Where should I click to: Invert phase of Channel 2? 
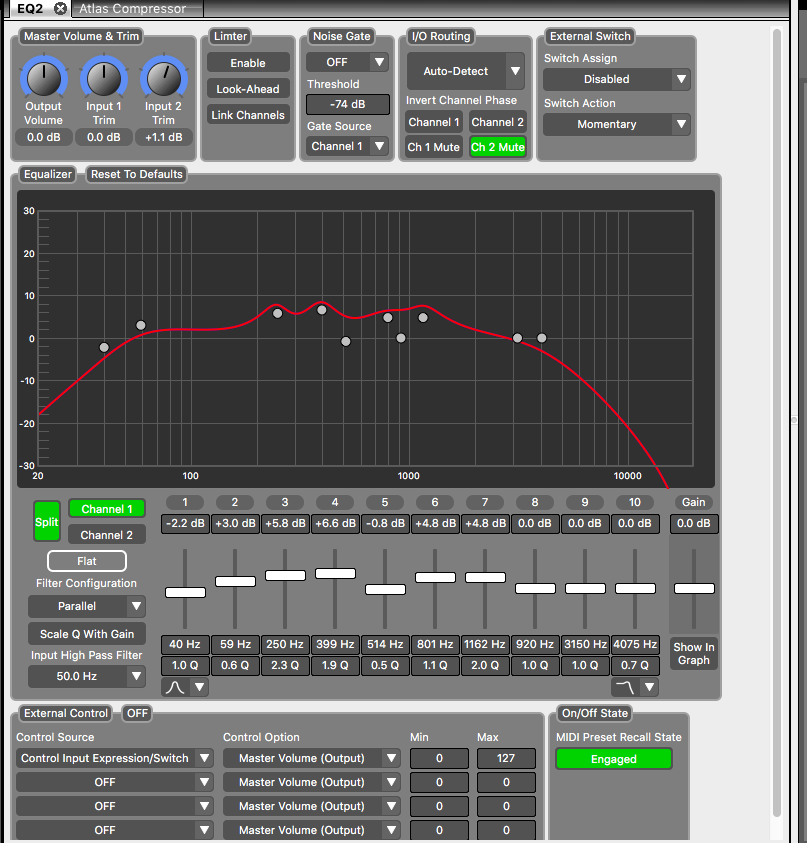pos(497,122)
